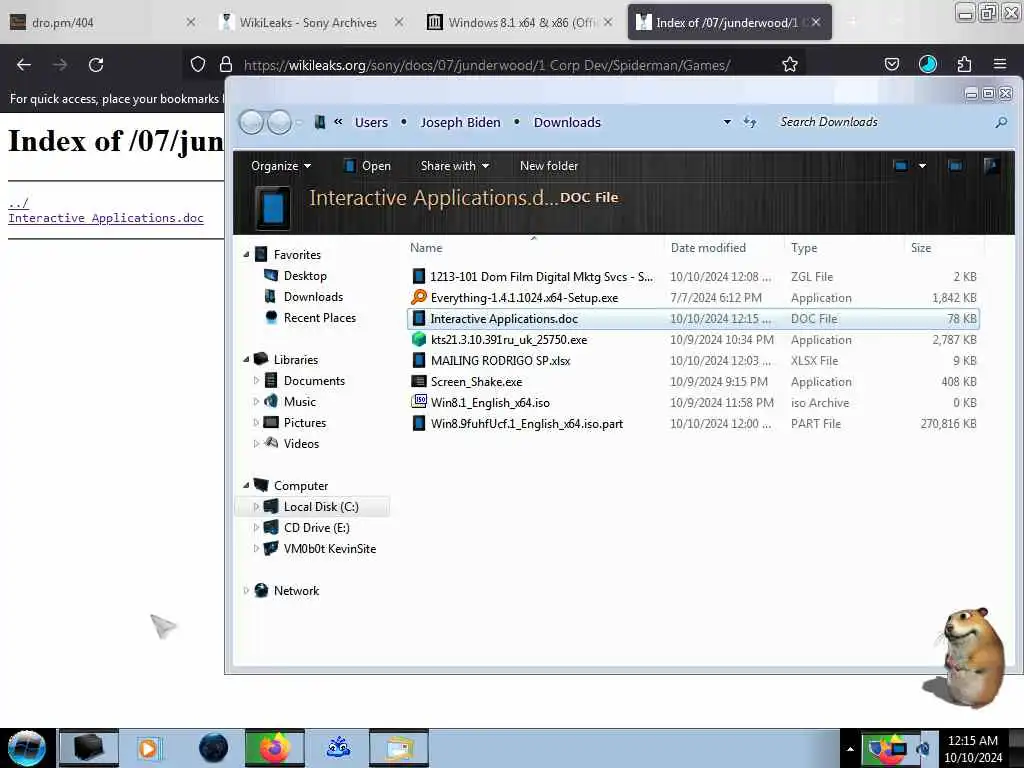Open the Interactive_Applications.doc link
The image size is (1024, 768).
106,218
